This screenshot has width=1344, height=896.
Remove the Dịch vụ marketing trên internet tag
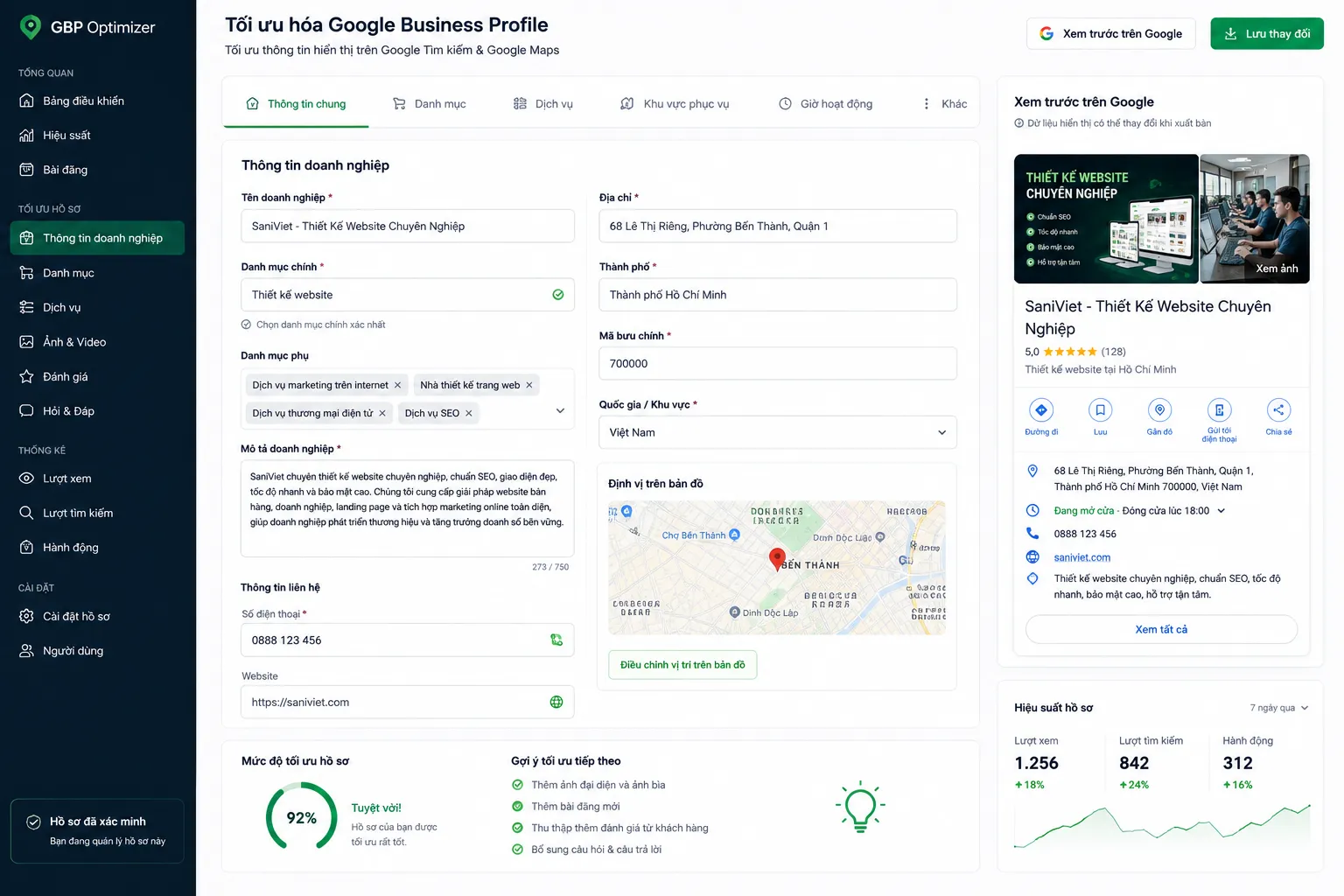pyautogui.click(x=397, y=385)
